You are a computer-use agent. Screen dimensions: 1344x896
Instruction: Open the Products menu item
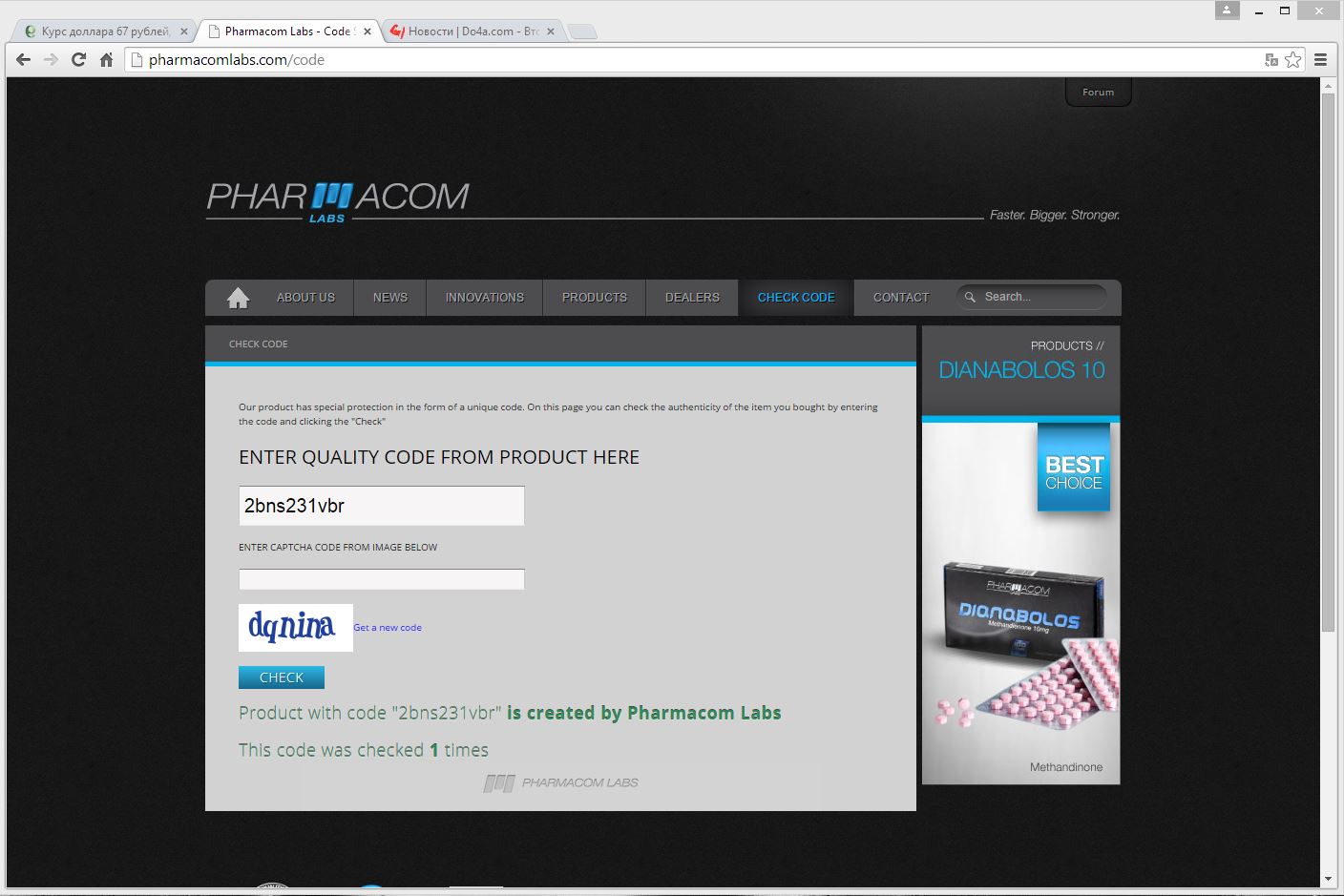(x=594, y=298)
